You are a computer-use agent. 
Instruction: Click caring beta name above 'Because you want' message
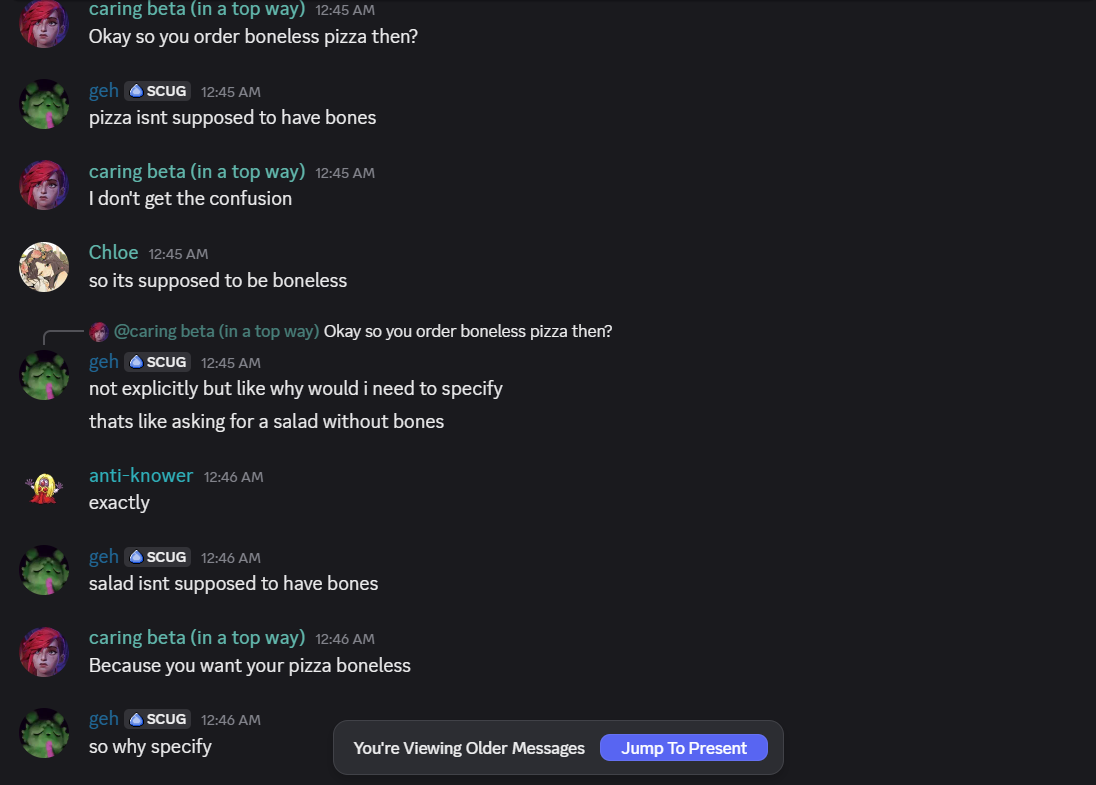(x=196, y=638)
